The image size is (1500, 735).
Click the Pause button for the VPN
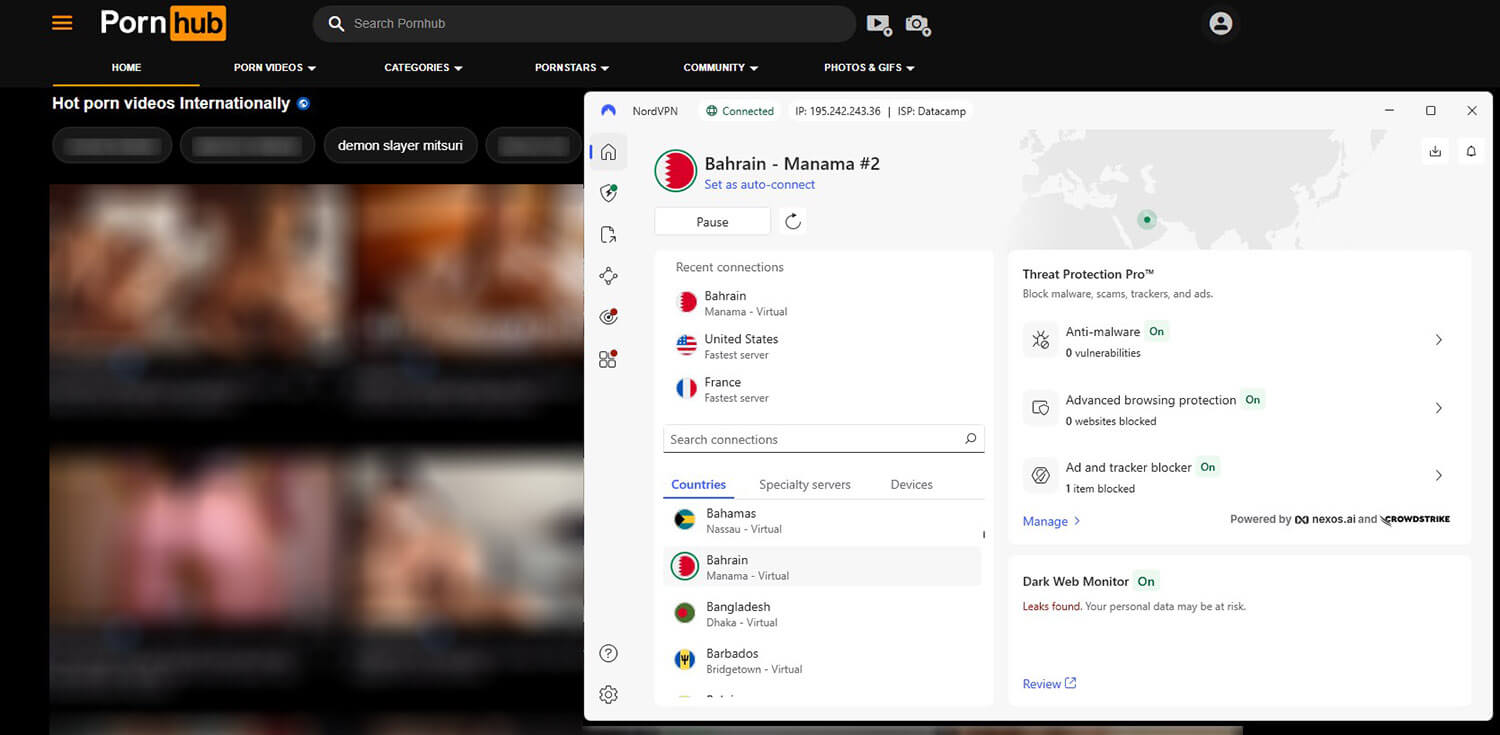[x=712, y=221]
